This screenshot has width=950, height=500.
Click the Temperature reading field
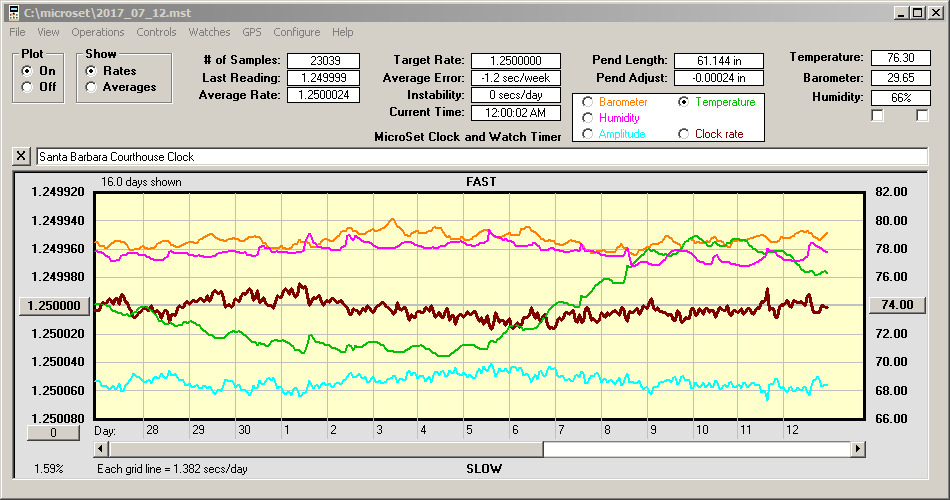(x=900, y=58)
